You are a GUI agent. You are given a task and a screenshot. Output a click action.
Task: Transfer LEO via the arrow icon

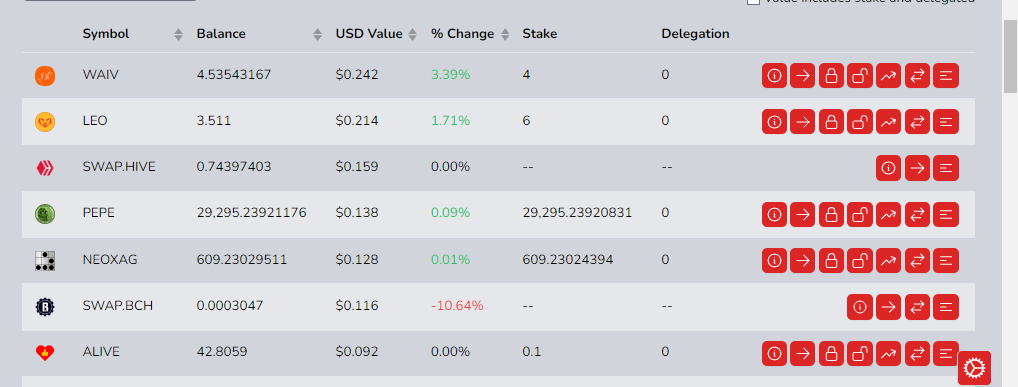point(802,121)
